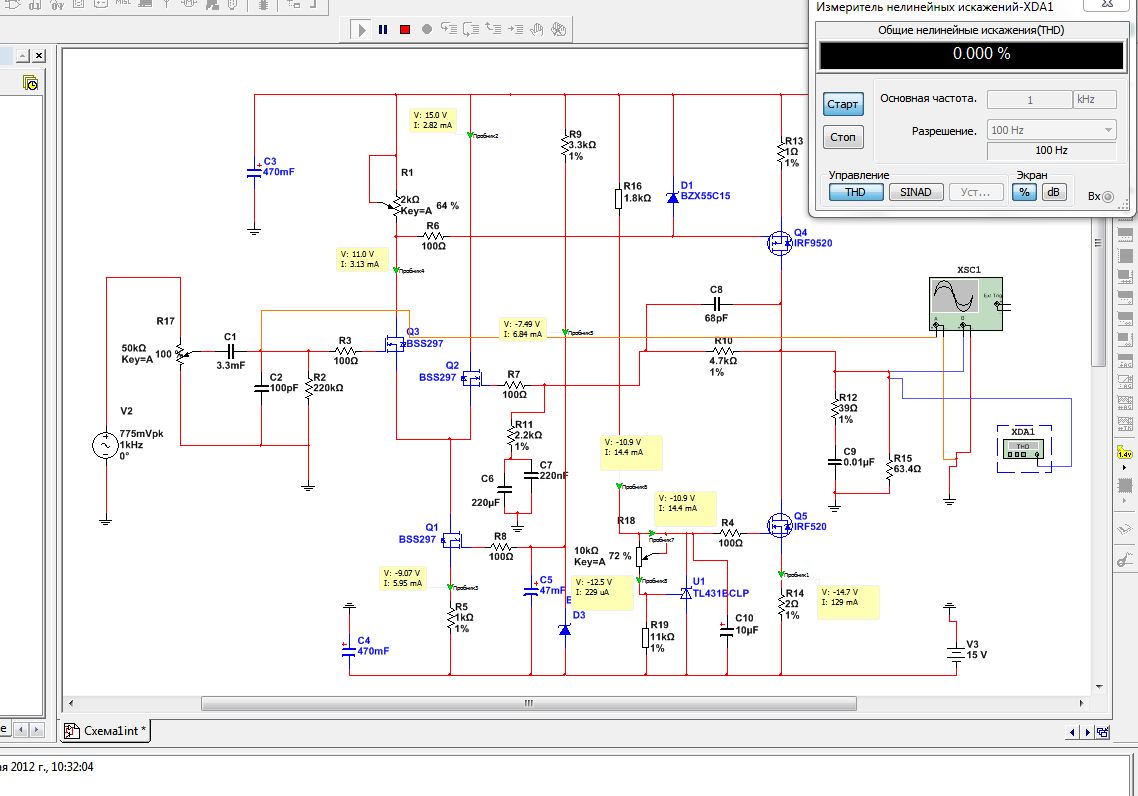1138x796 pixels.
Task: Click the Step Over debug icon
Action: click(471, 30)
